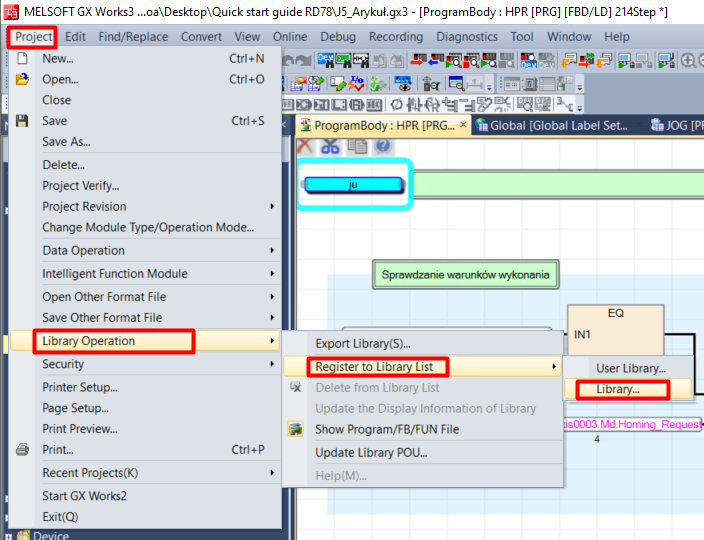Viewport: 704px width, 540px height.
Task: Open the Edit menu
Action: pos(75,37)
